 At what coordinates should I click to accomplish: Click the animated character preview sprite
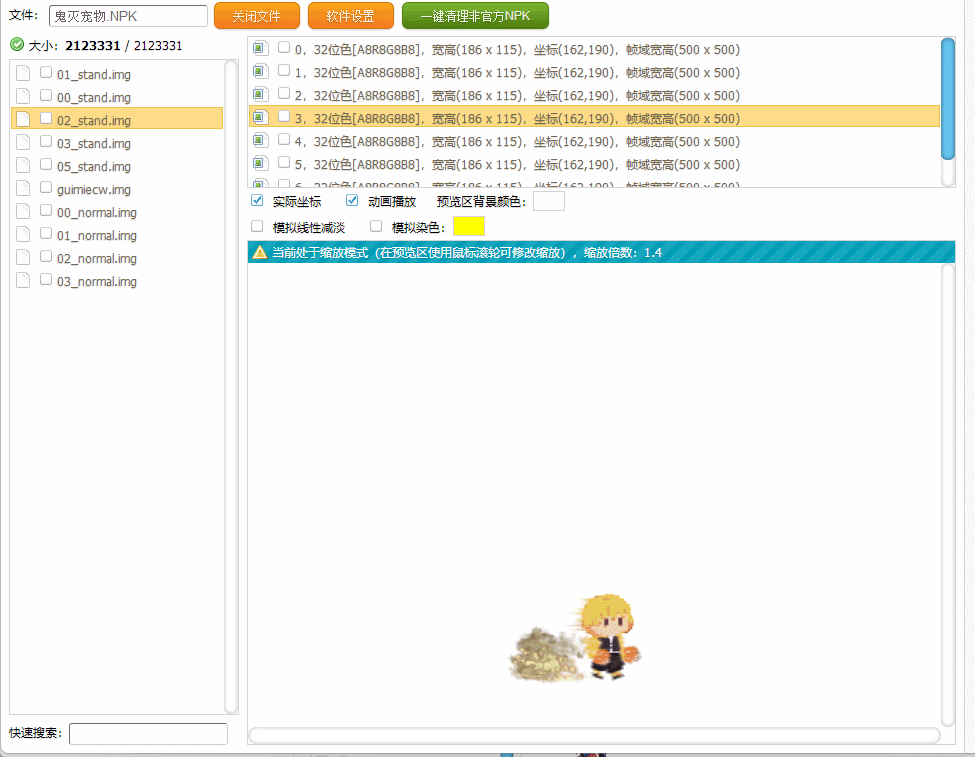coord(575,638)
